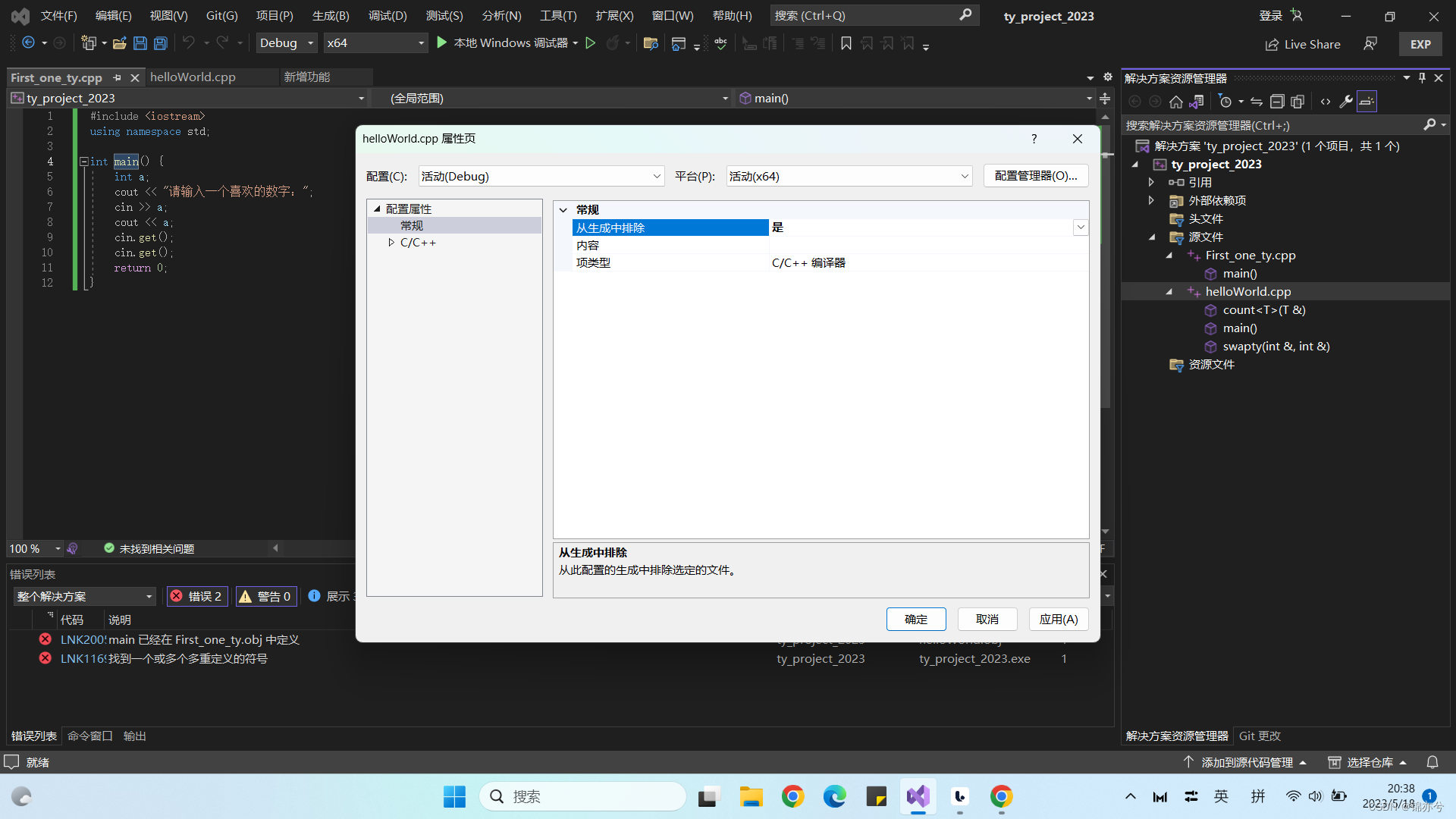Screen dimensions: 1456x819
Task: Switch to the helloWorld.cpp editor tab
Action: point(193,77)
